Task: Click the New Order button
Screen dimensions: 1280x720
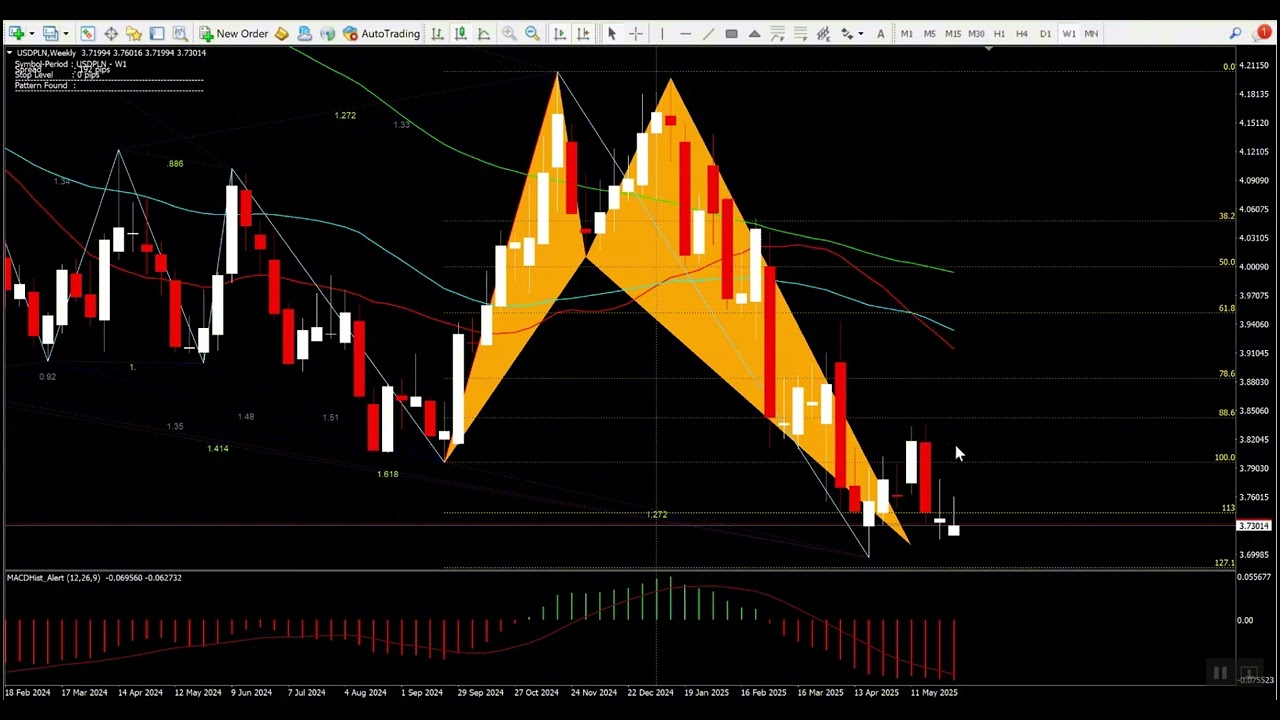Action: pos(233,34)
